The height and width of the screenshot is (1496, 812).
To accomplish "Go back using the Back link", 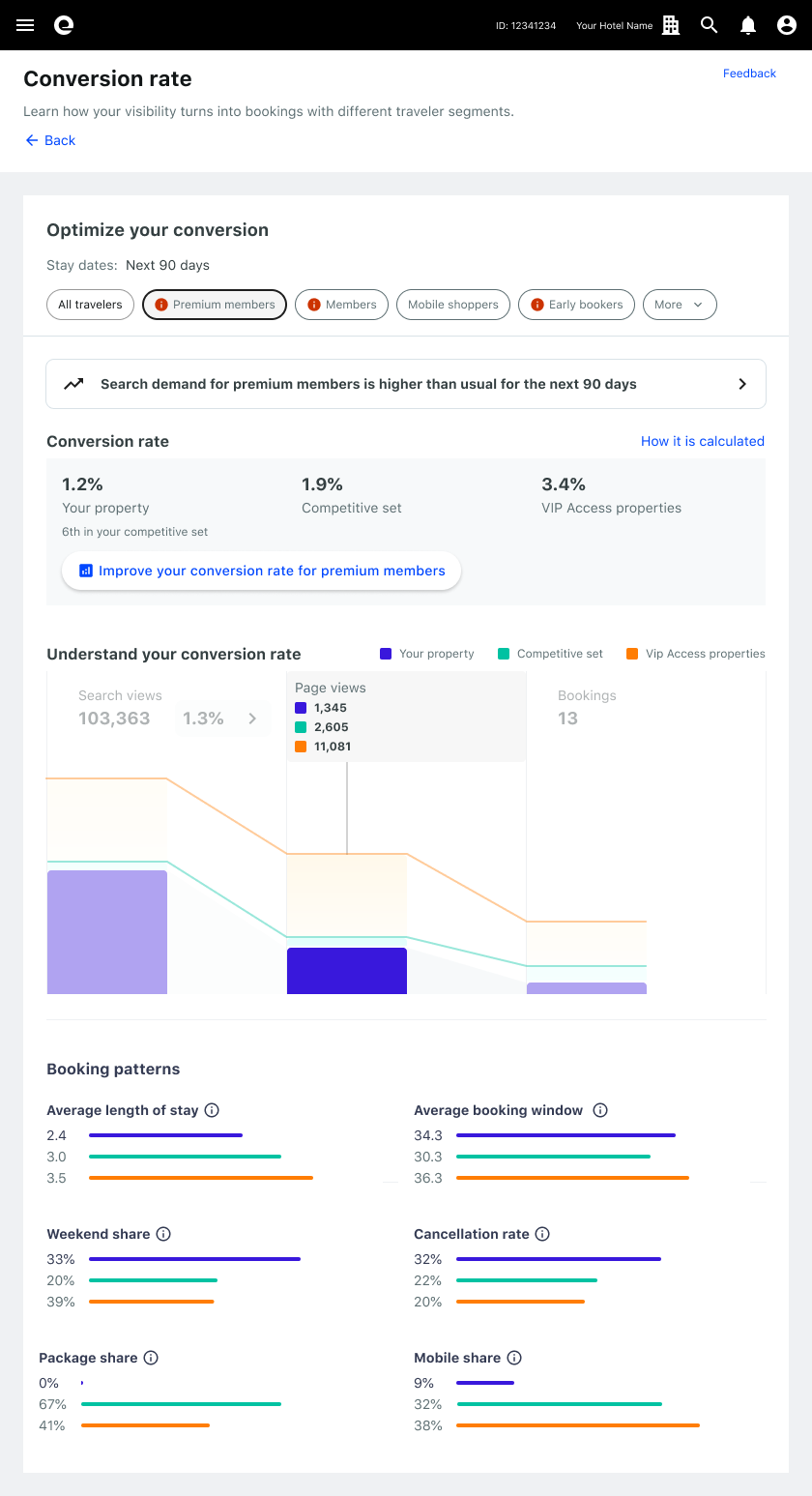I will 50,140.
